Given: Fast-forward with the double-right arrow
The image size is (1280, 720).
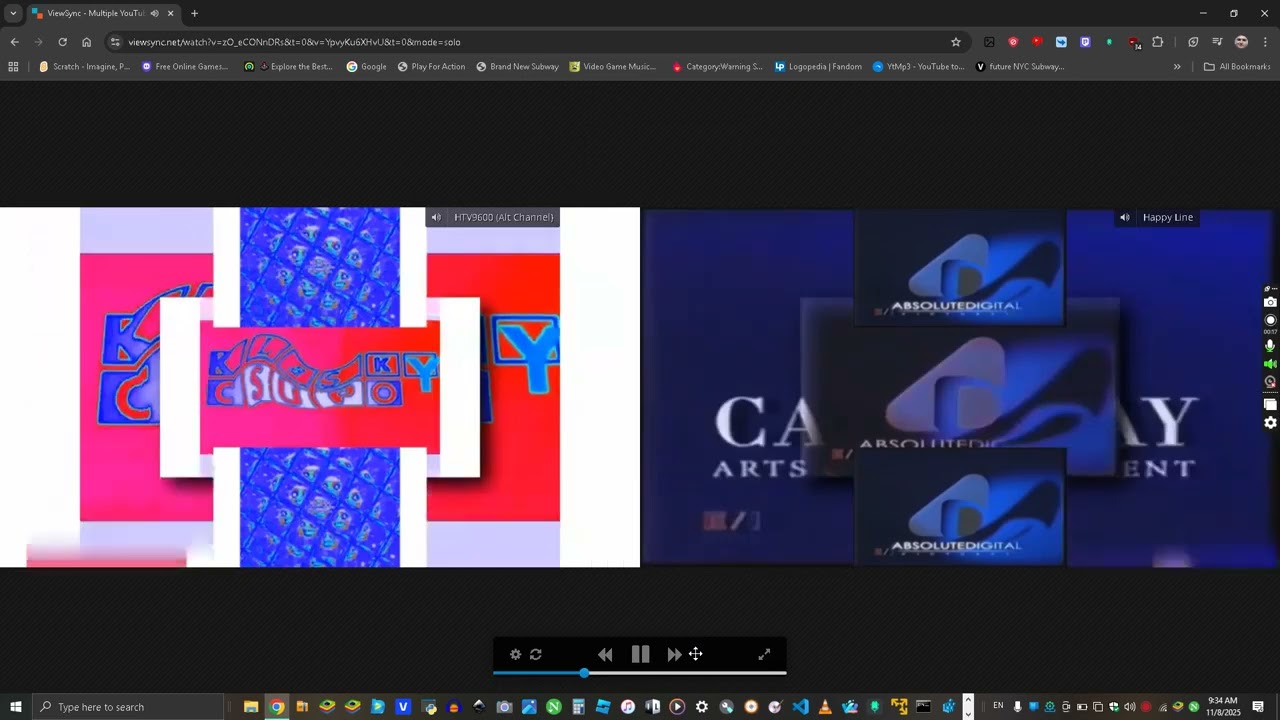Looking at the screenshot, I should 674,654.
